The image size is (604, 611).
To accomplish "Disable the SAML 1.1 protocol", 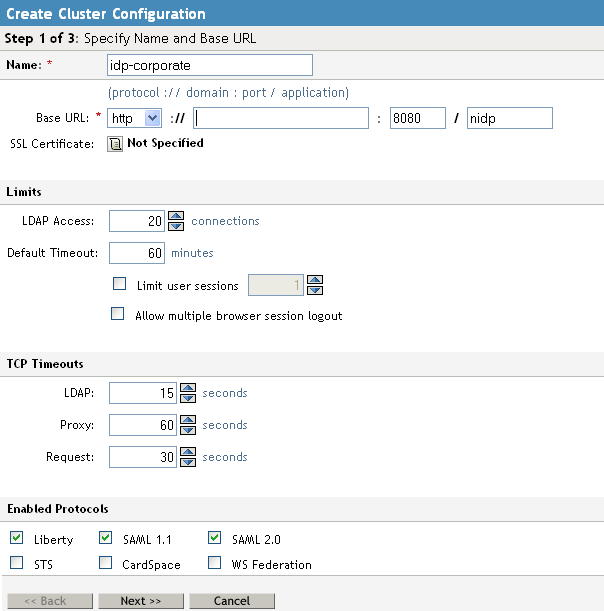I will 106,538.
